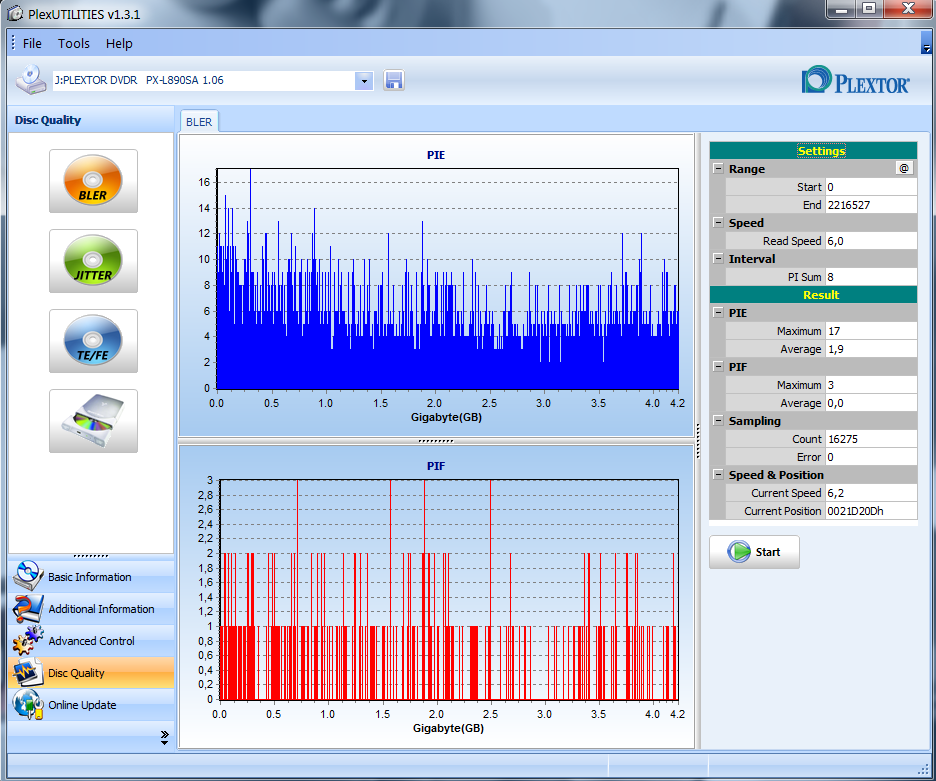This screenshot has width=936, height=781.
Task: Click the PIE Average value 1,9
Action: pyautogui.click(x=871, y=349)
